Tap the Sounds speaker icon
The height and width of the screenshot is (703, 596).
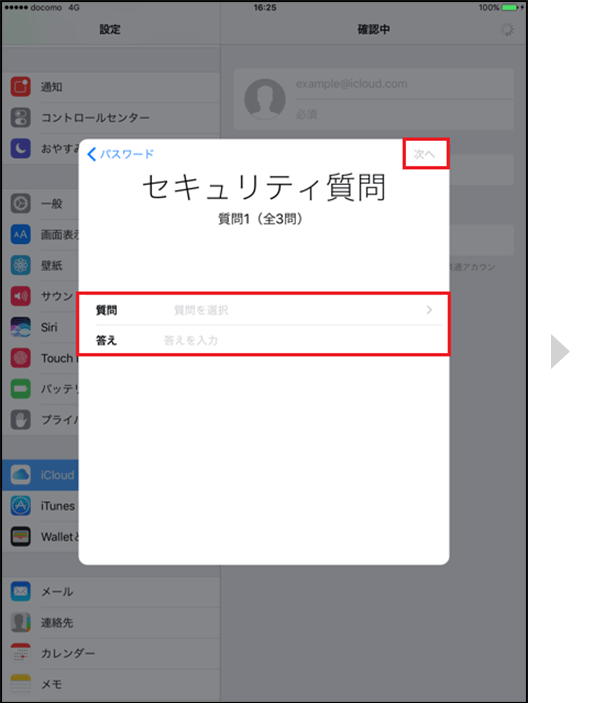click(x=21, y=296)
